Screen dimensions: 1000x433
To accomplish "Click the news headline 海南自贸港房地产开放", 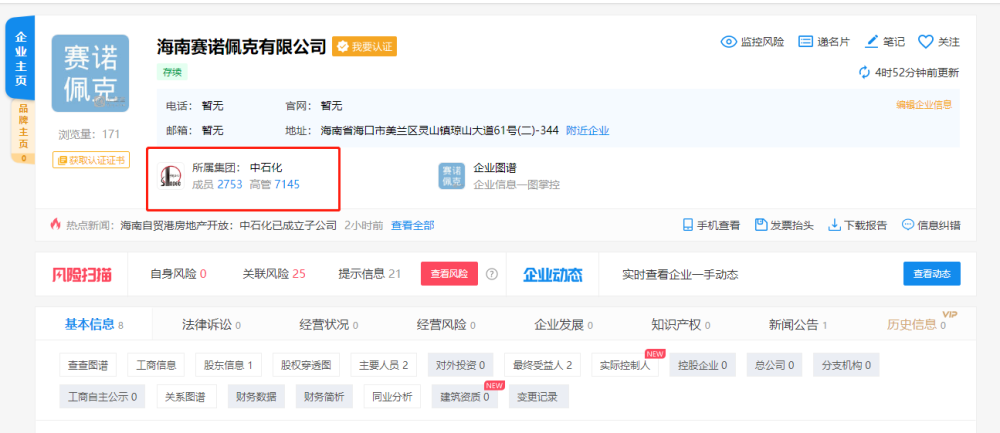I will pyautogui.click(x=228, y=225).
